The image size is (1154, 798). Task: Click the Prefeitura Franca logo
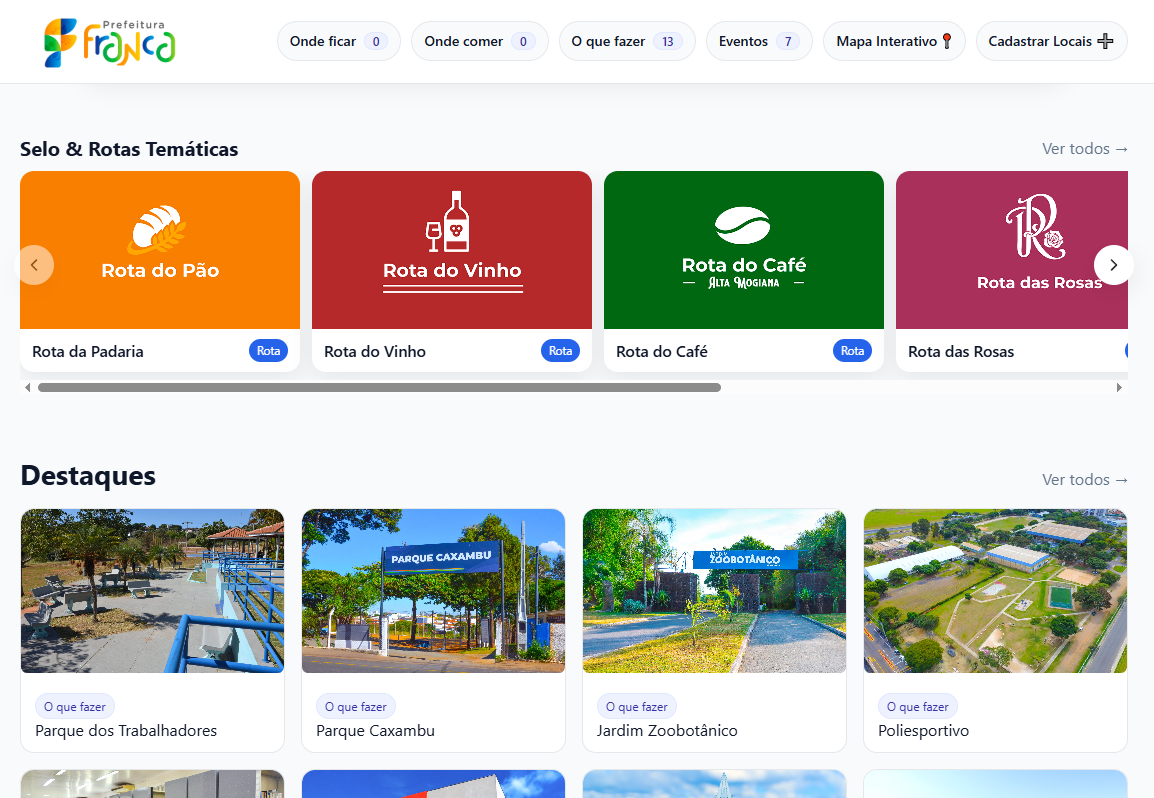(x=110, y=42)
